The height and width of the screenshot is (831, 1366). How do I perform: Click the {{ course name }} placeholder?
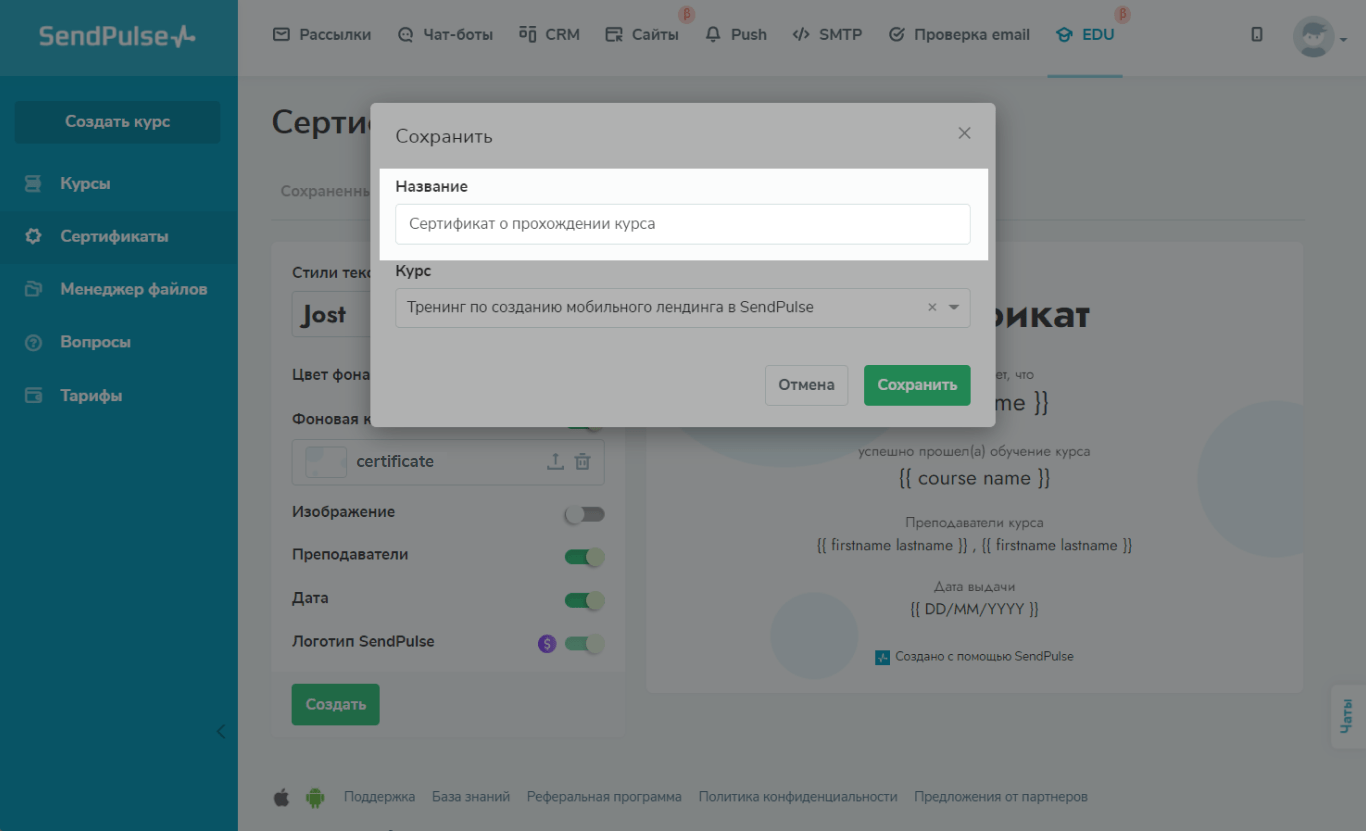point(975,478)
